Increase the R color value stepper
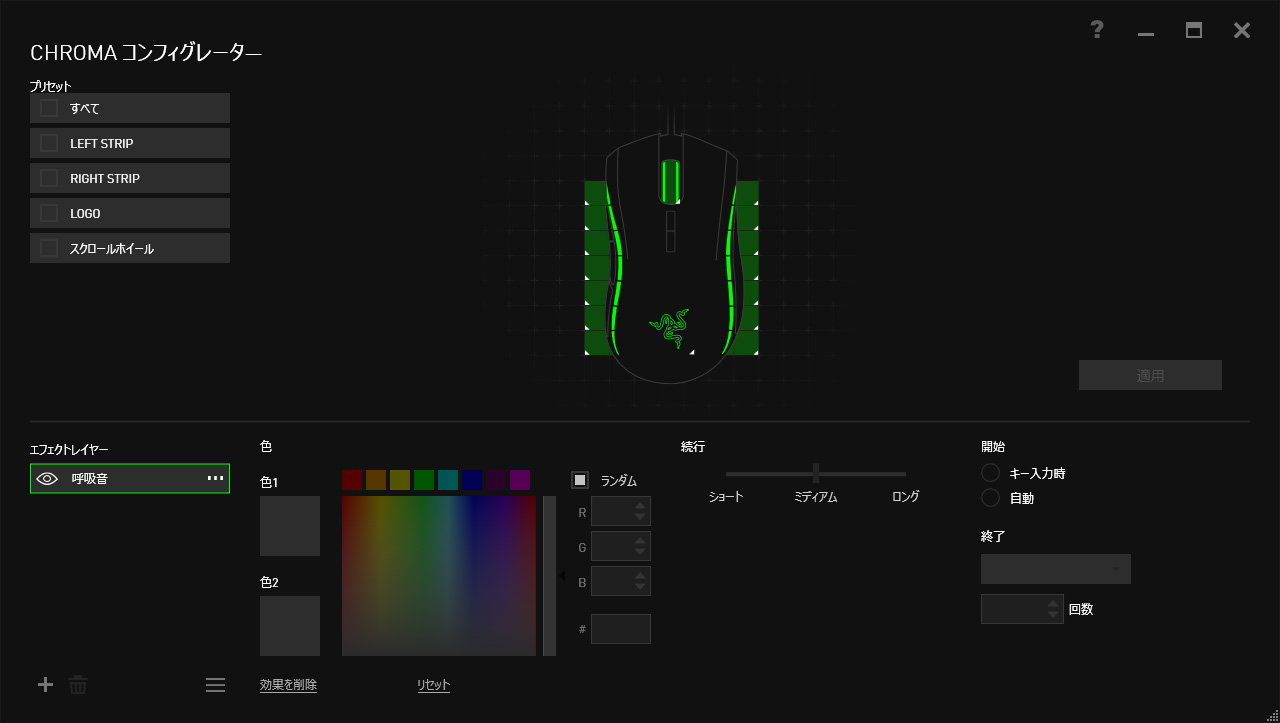 tap(640, 505)
